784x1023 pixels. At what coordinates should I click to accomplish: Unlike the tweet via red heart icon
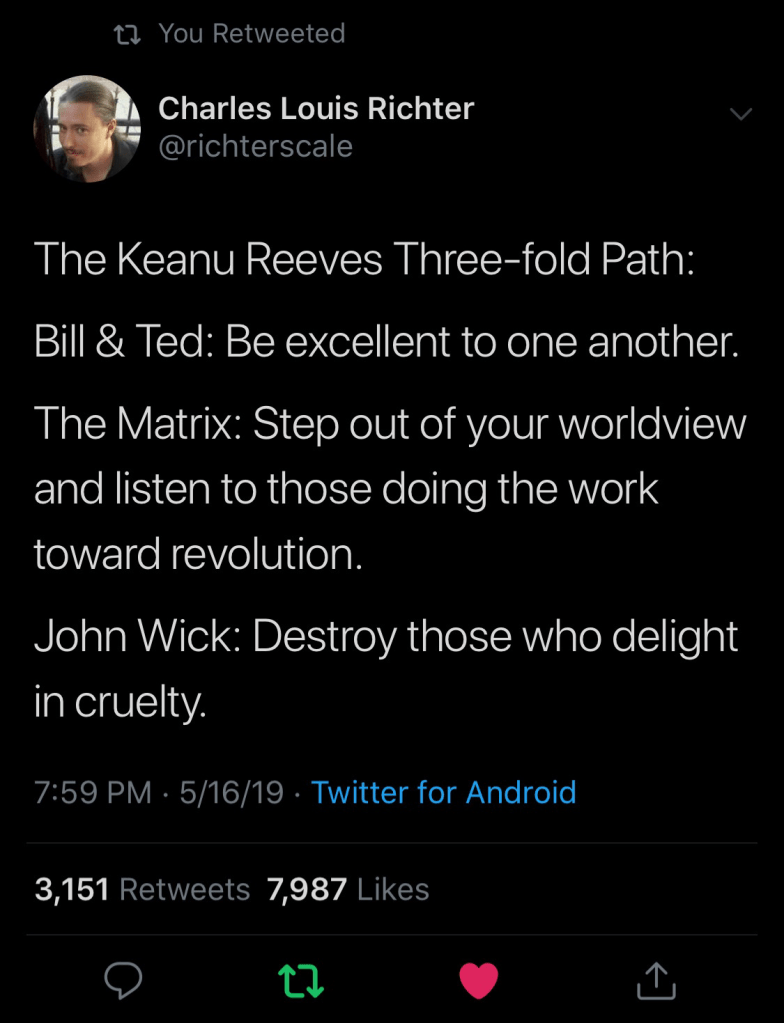(x=478, y=981)
